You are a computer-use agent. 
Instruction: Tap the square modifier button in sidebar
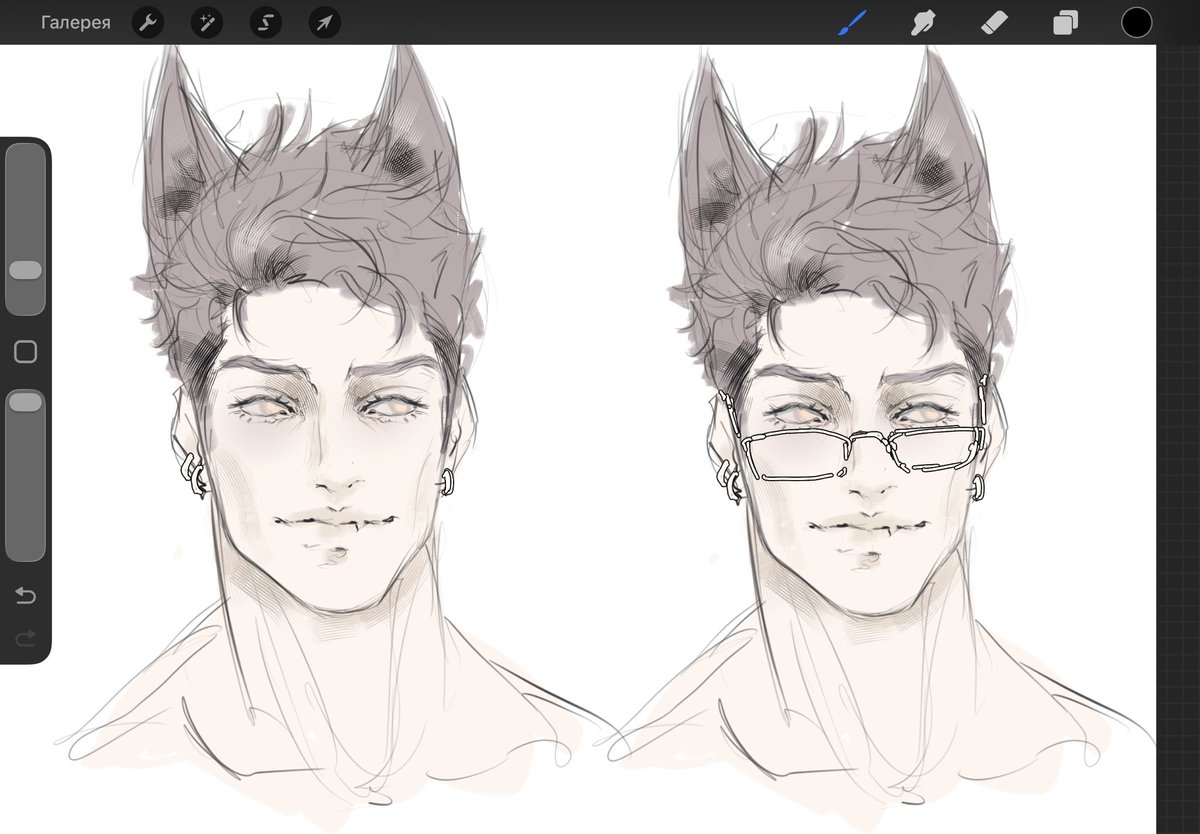25,352
